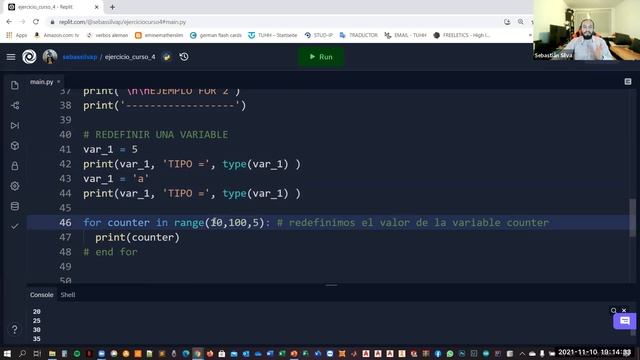The image size is (640, 360).
Task: Open the Version control sidebar icon
Action: point(15,105)
